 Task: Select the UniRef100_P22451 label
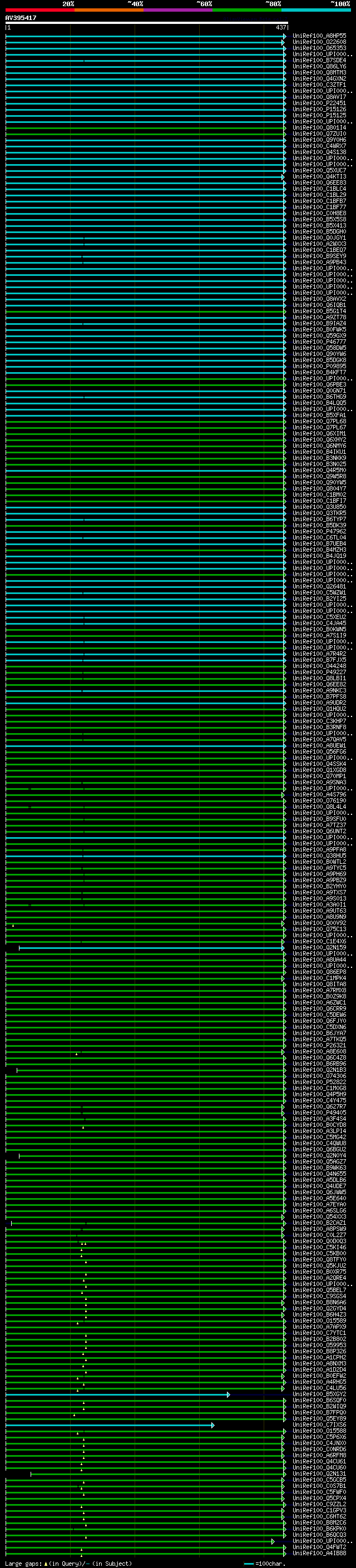319,103
